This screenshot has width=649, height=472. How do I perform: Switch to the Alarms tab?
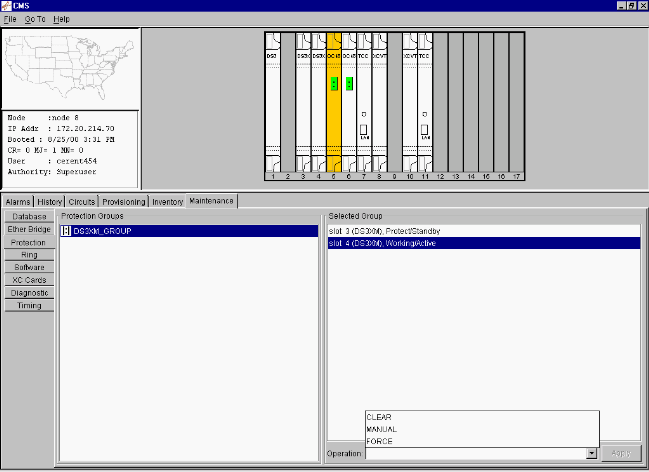(18, 202)
